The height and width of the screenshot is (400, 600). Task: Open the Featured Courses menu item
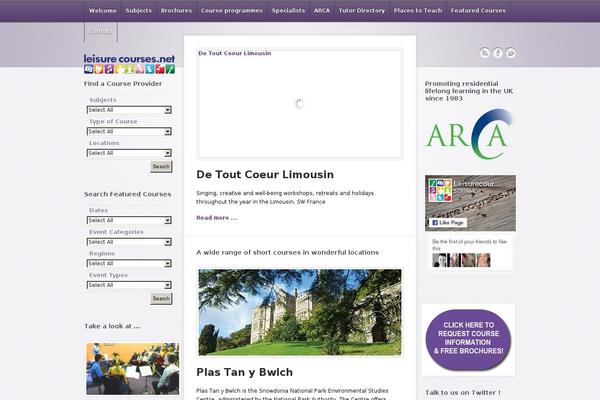pyautogui.click(x=478, y=11)
